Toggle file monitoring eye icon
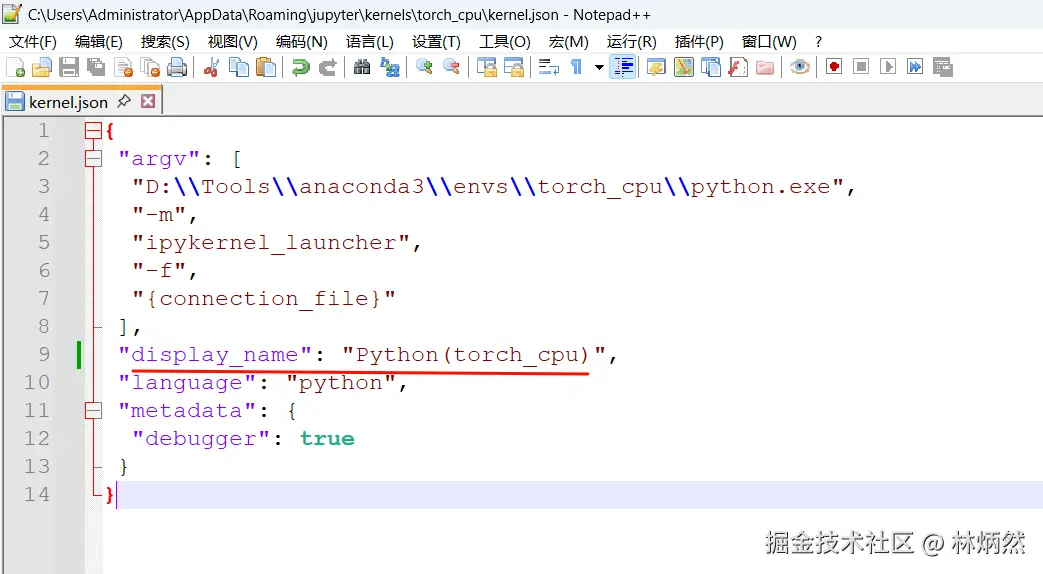1043x574 pixels. point(800,67)
